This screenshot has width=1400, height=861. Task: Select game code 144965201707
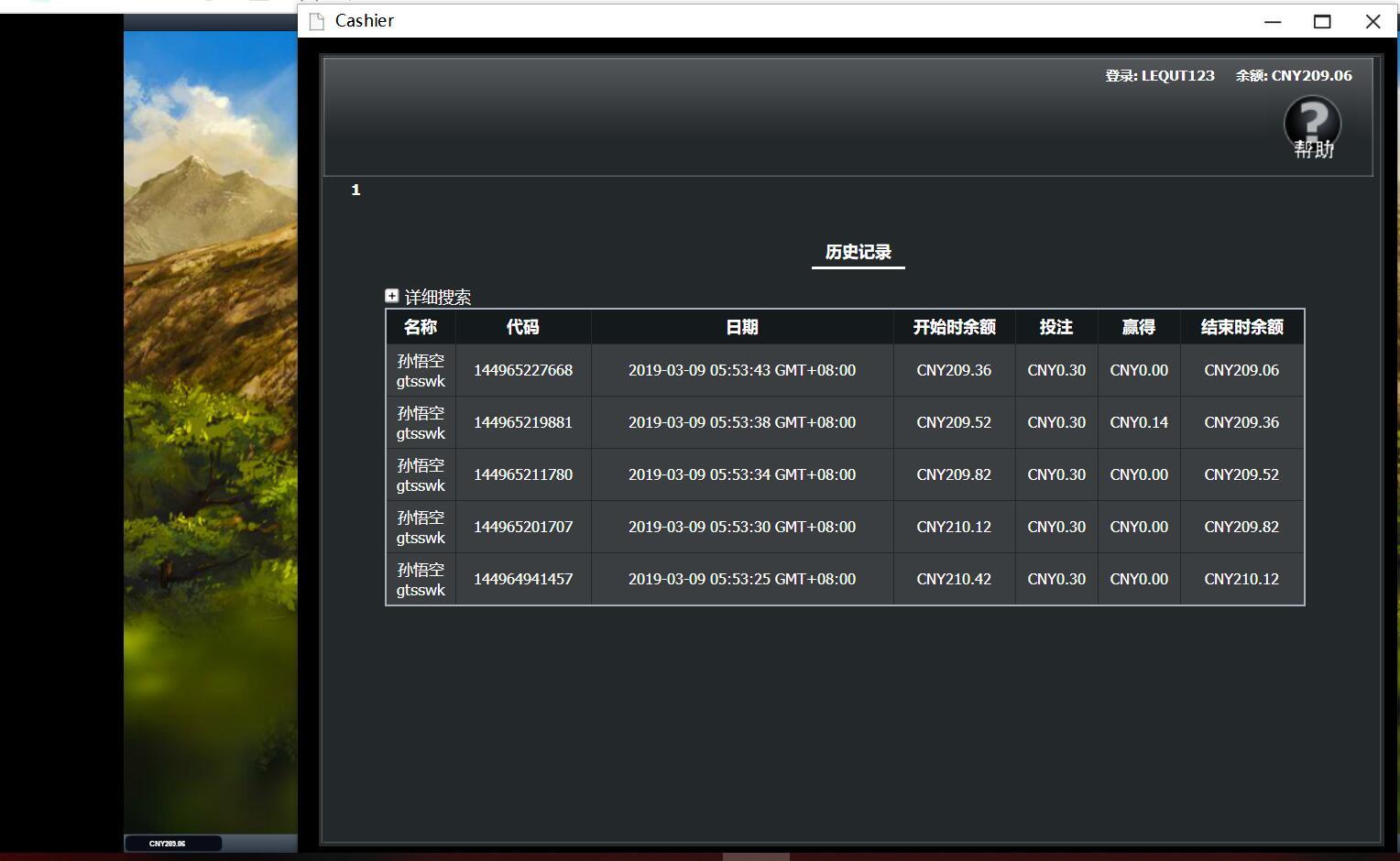pos(523,527)
